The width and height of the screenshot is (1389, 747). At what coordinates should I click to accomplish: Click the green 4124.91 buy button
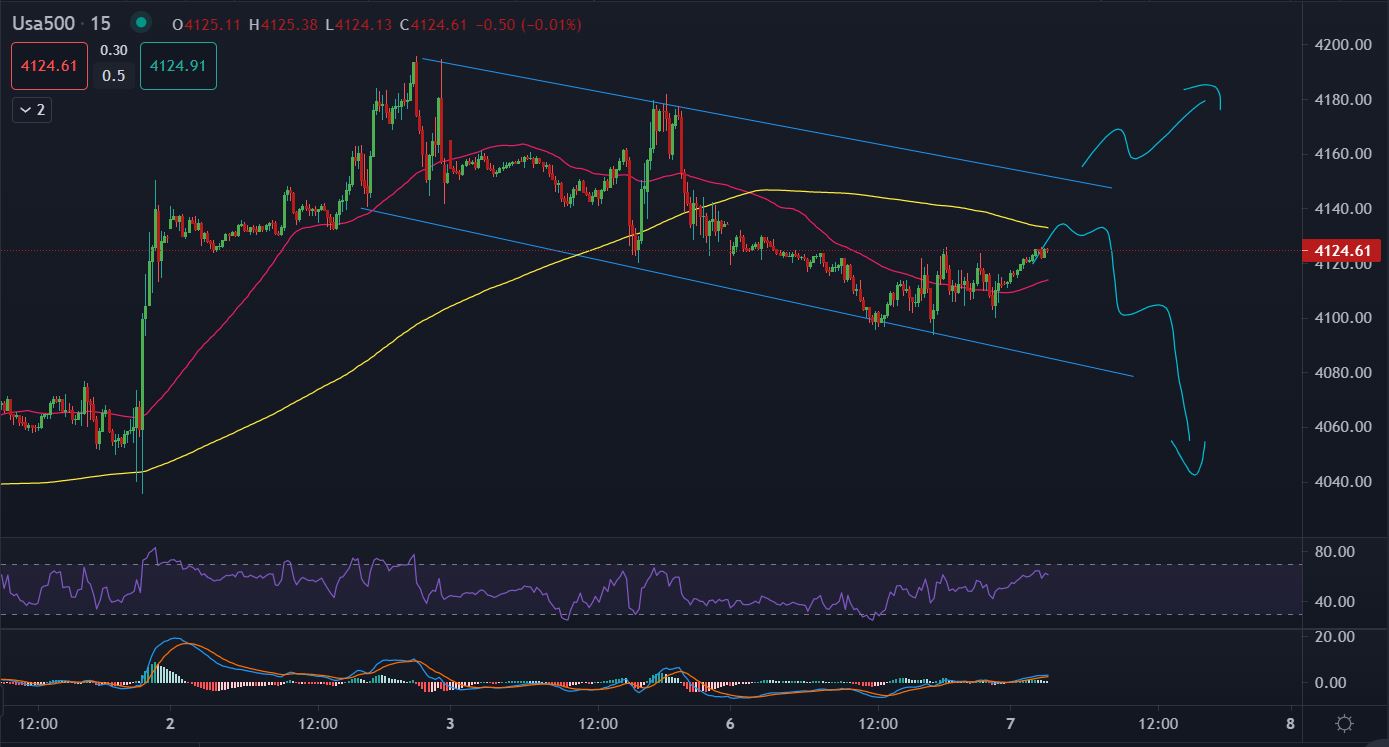(x=178, y=67)
